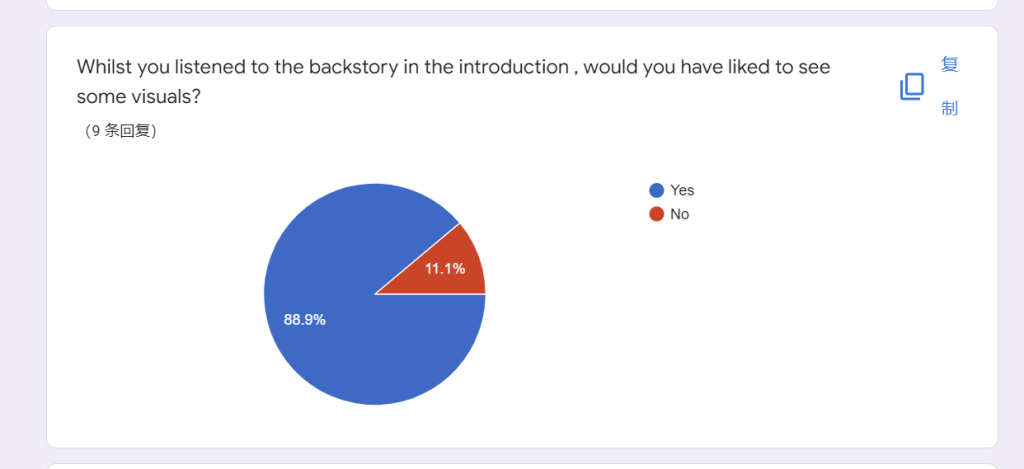Click the red No legend dot
This screenshot has width=1024, height=469.
point(656,214)
